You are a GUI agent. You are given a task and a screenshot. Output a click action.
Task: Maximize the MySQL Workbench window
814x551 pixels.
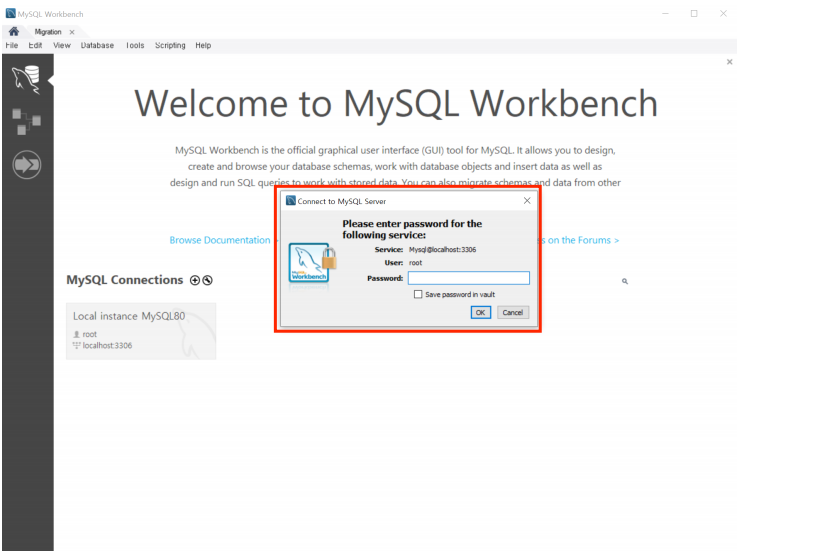pos(694,14)
